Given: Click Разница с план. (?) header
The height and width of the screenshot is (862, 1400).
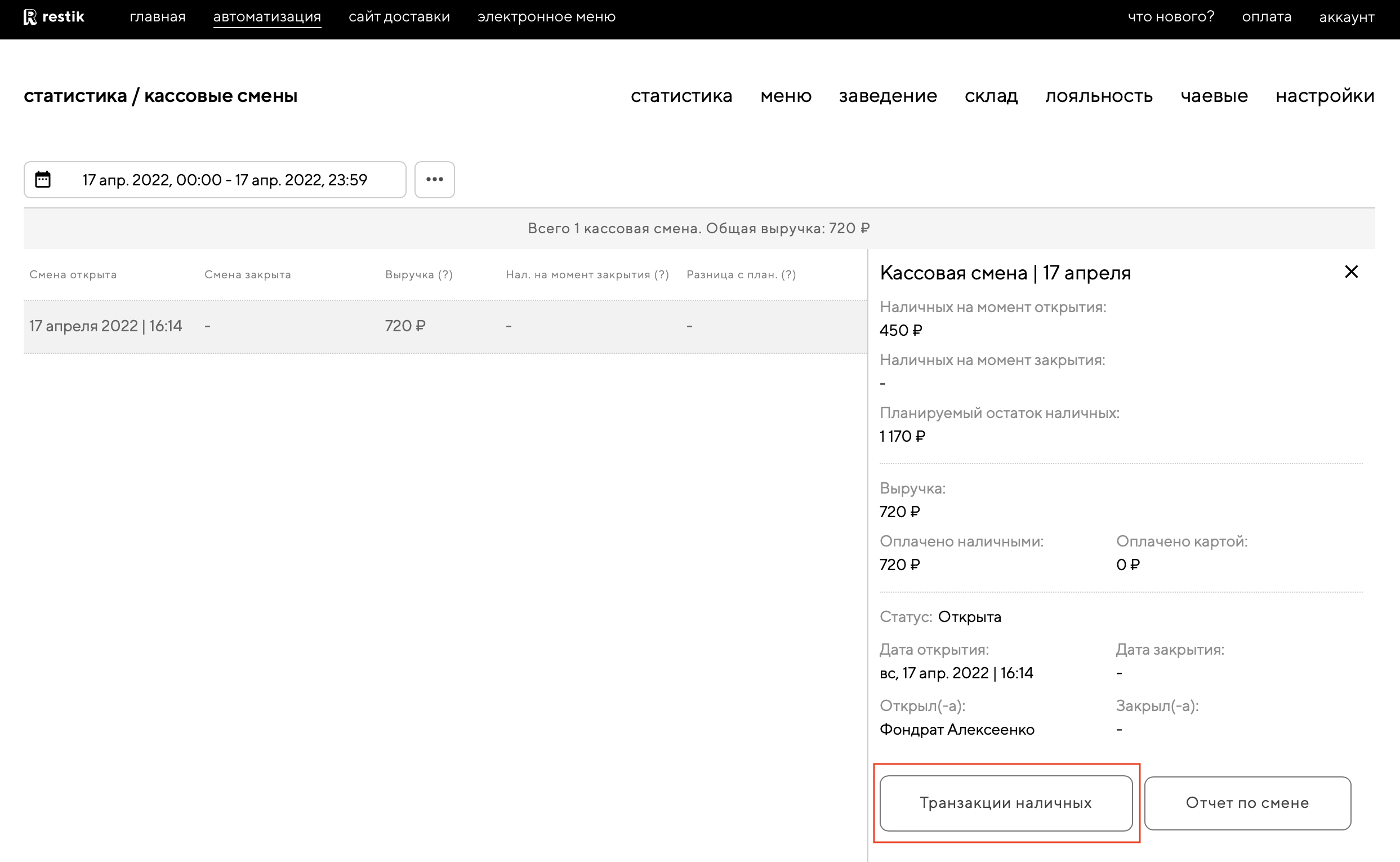Looking at the screenshot, I should [x=741, y=275].
